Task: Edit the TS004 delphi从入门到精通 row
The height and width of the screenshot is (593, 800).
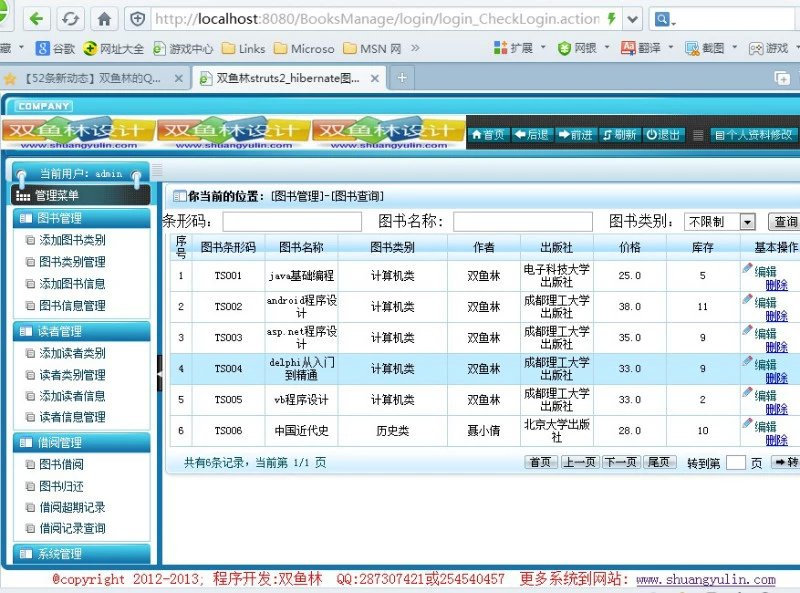Action: [765, 364]
